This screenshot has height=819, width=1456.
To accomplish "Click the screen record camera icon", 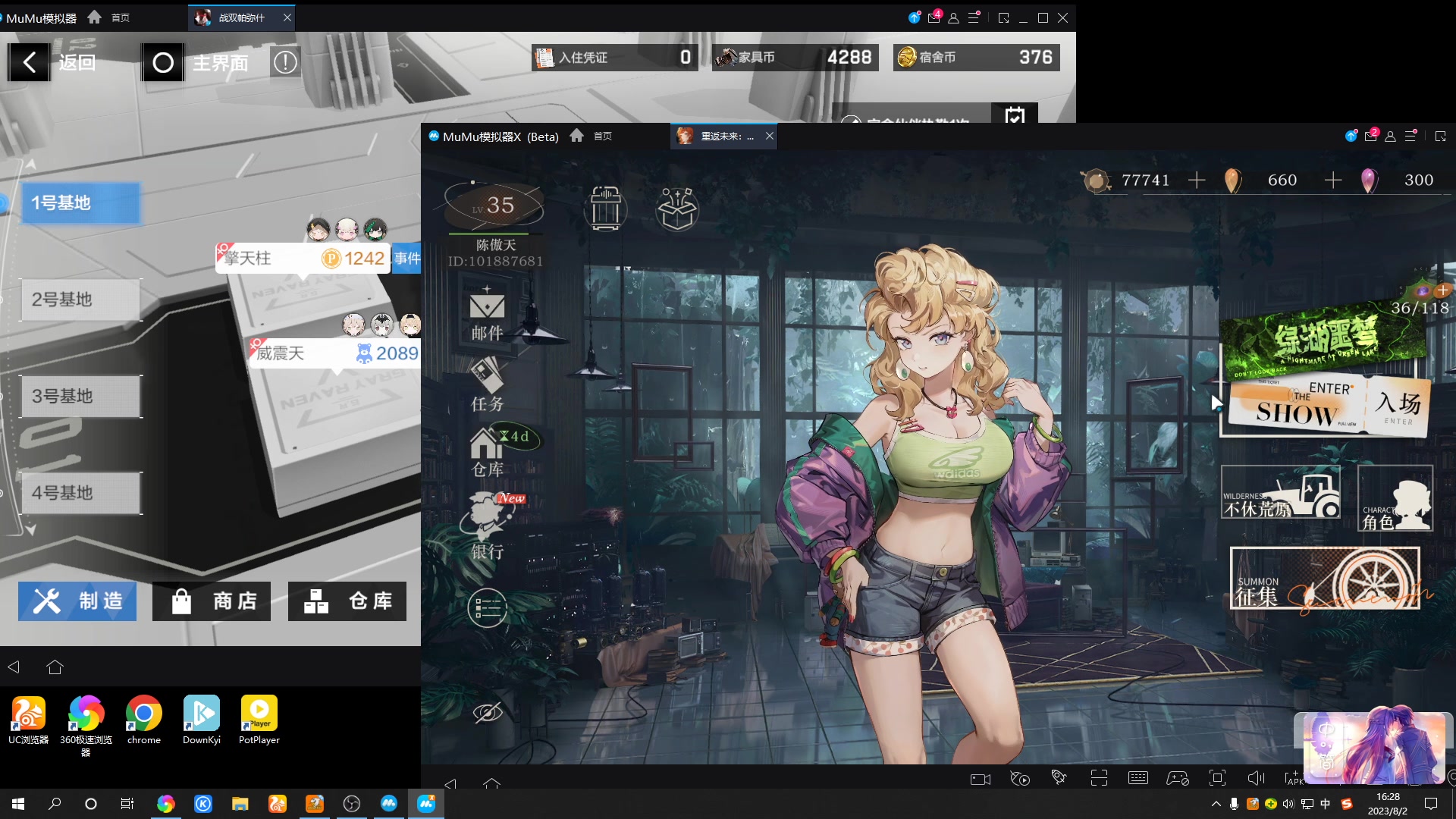I will tap(981, 779).
